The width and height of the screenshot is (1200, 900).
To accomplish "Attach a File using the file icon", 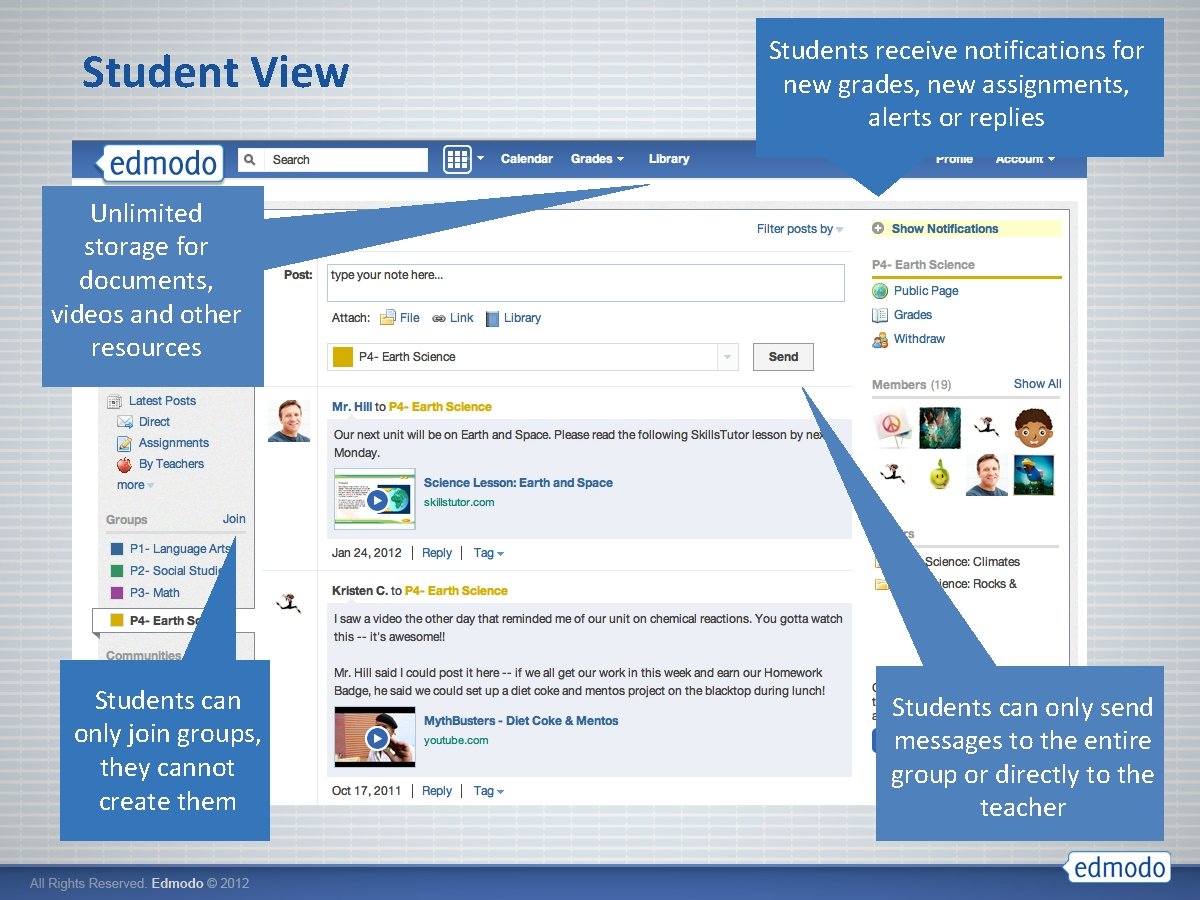I will click(x=388, y=318).
